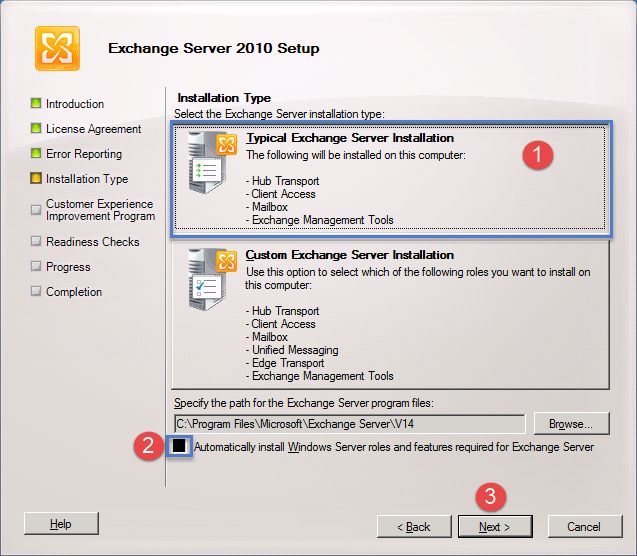637x556 pixels.
Task: Click the Typical installation server icon
Action: (212, 162)
